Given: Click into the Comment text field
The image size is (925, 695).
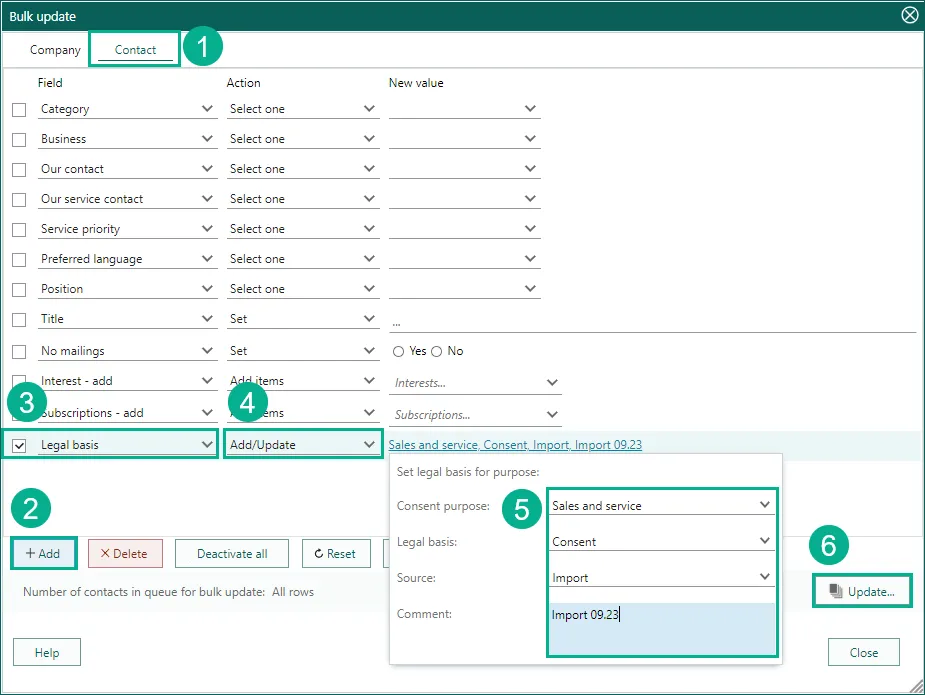Looking at the screenshot, I should [x=661, y=628].
